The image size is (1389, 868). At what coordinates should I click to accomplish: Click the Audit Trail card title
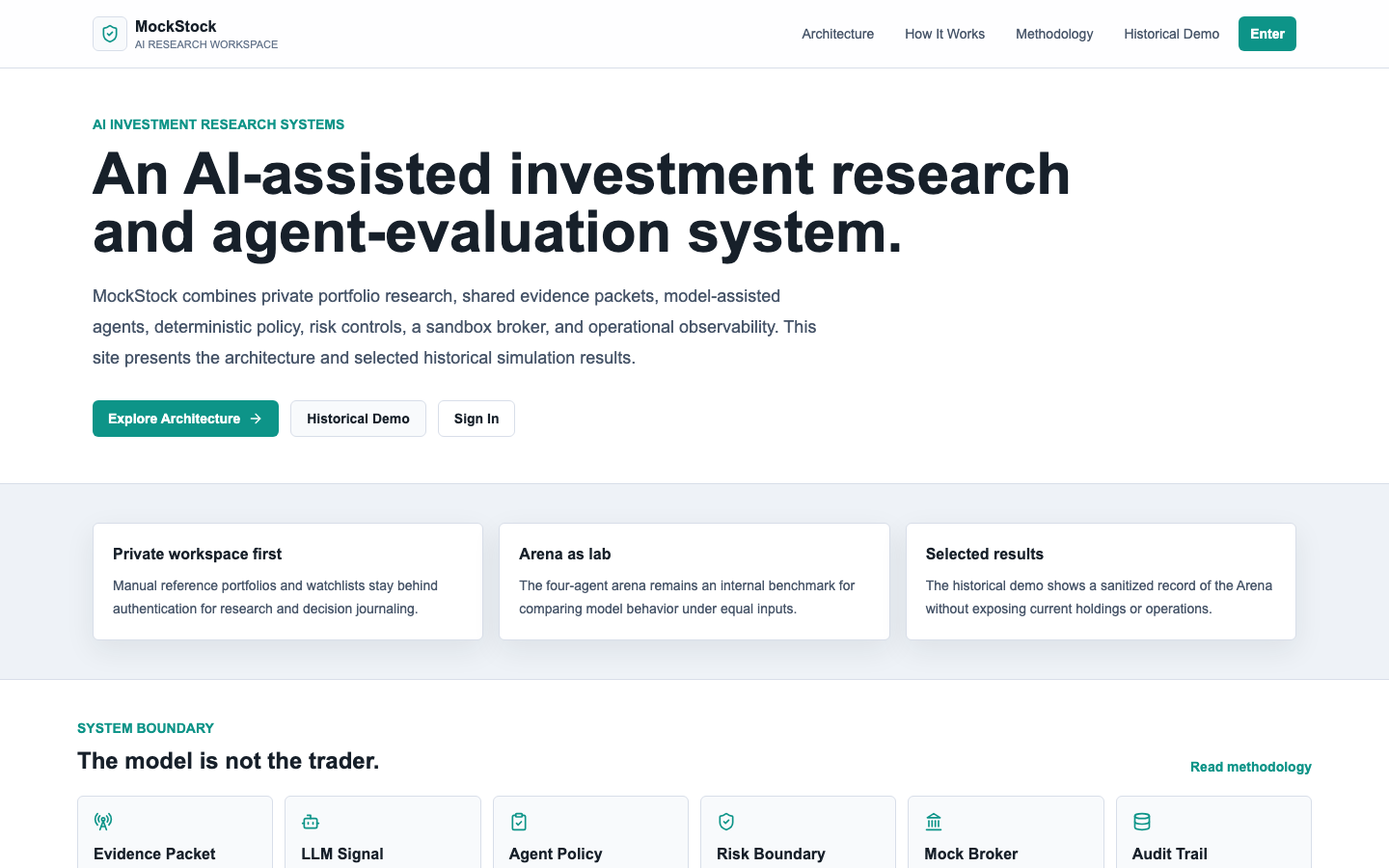click(1170, 854)
